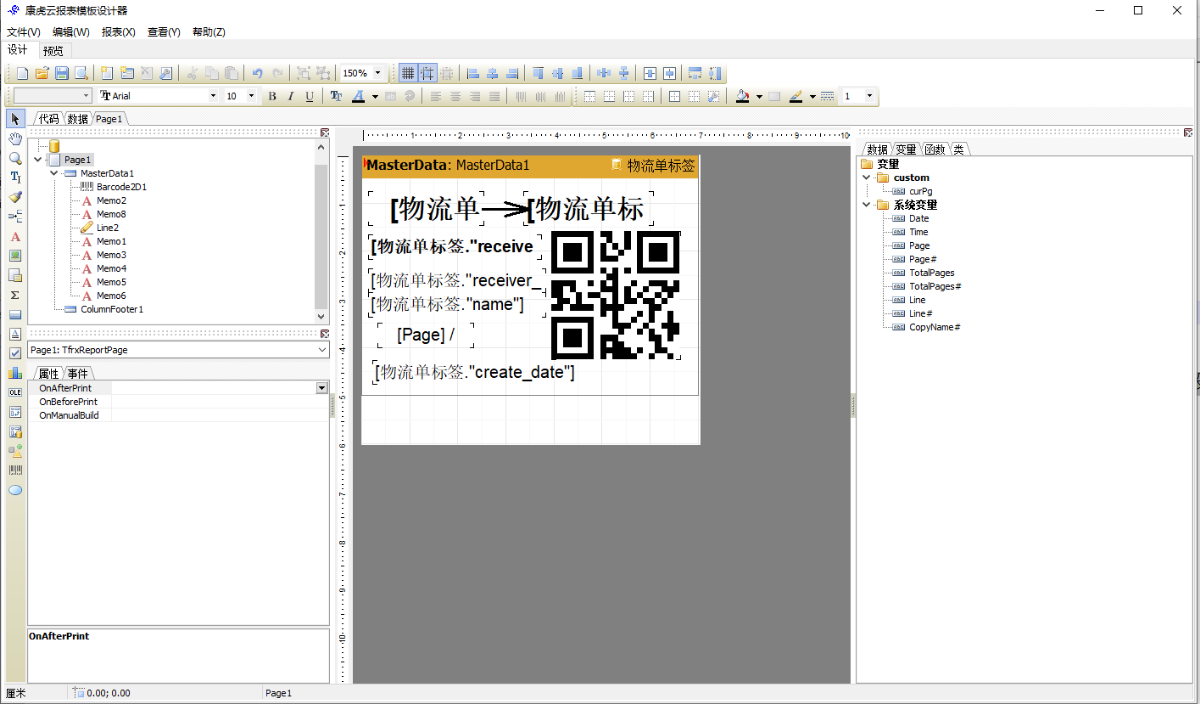1200x704 pixels.
Task: Switch to the 代码 tab
Action: click(x=49, y=119)
